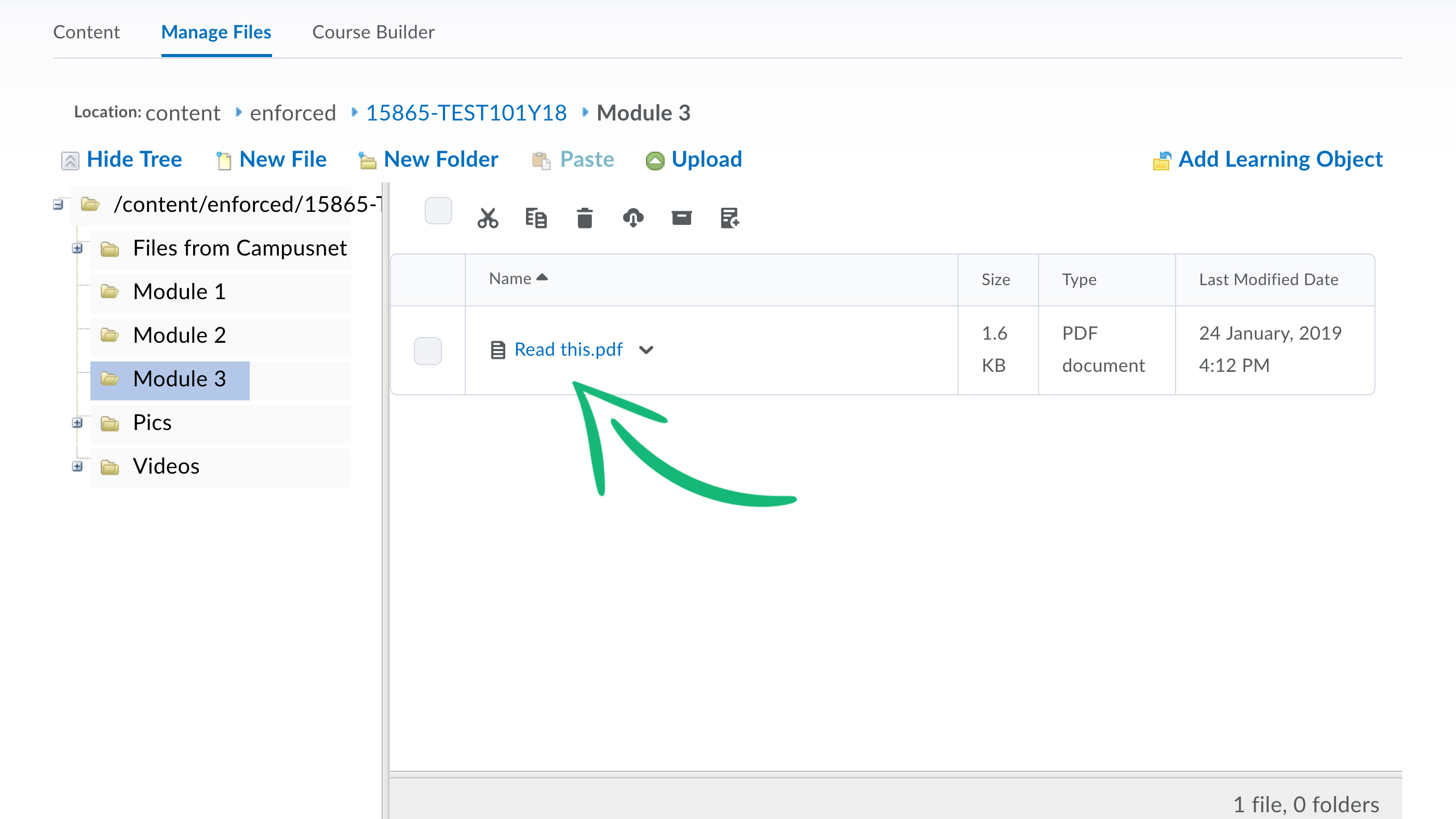This screenshot has width=1456, height=819.
Task: Click the Delete trash icon
Action: [x=585, y=218]
